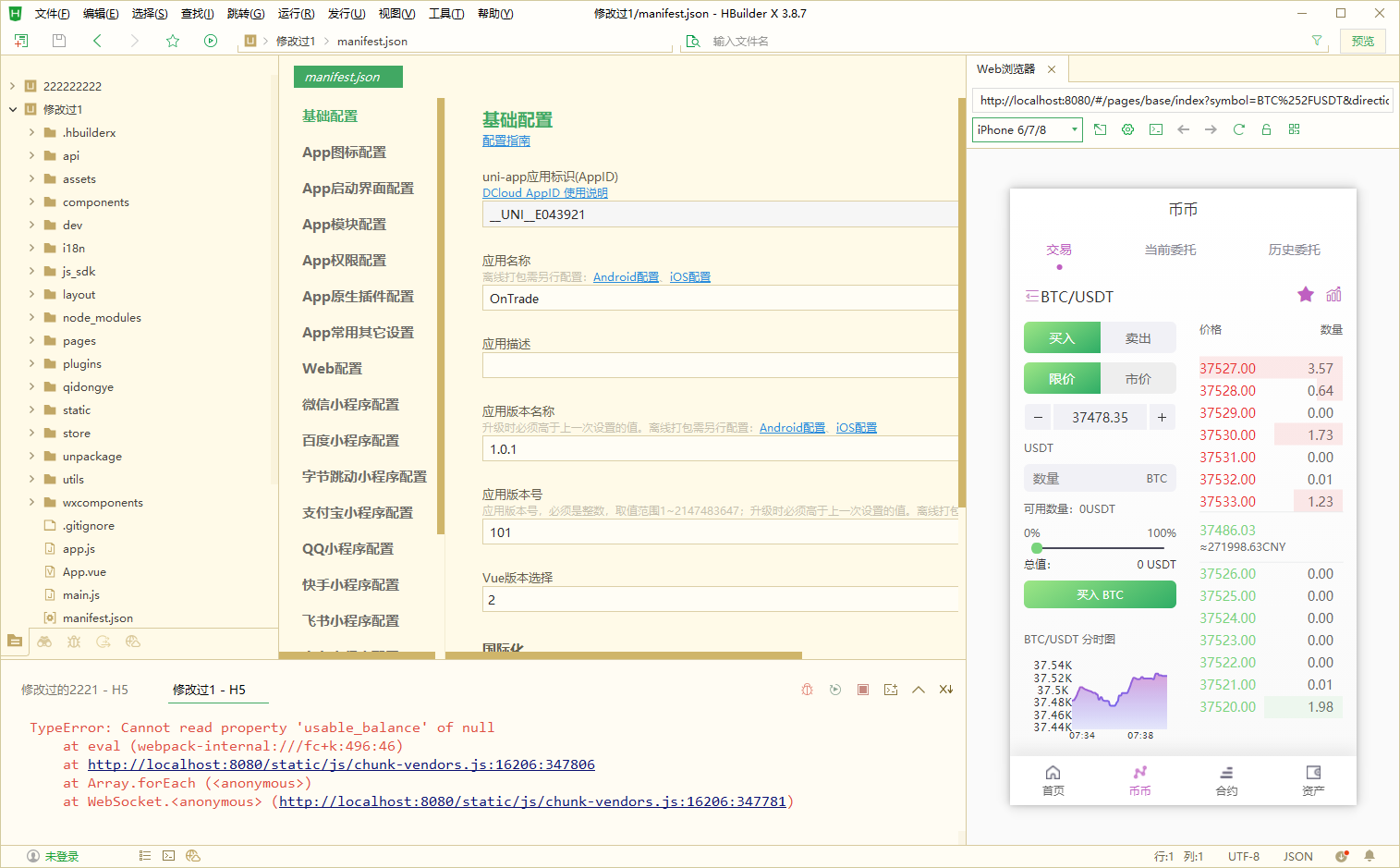Click the new file toolbar icon
Image resolution: width=1400 pixels, height=868 pixels.
[x=21, y=41]
